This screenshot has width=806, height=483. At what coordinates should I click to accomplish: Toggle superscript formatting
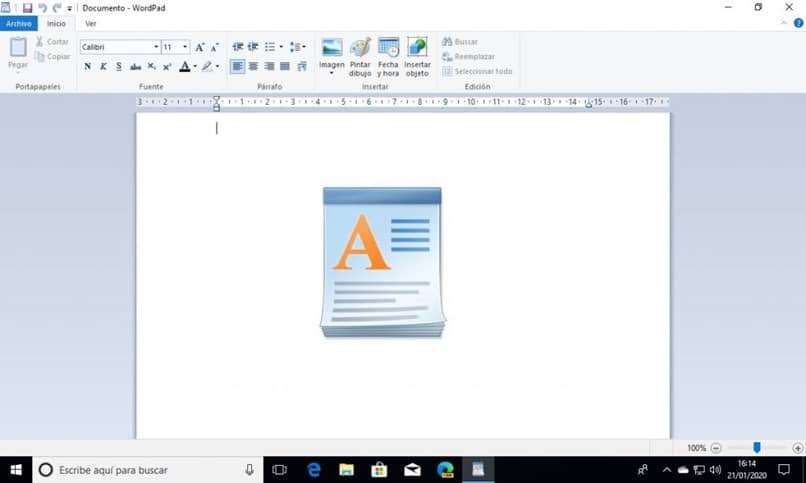167,66
